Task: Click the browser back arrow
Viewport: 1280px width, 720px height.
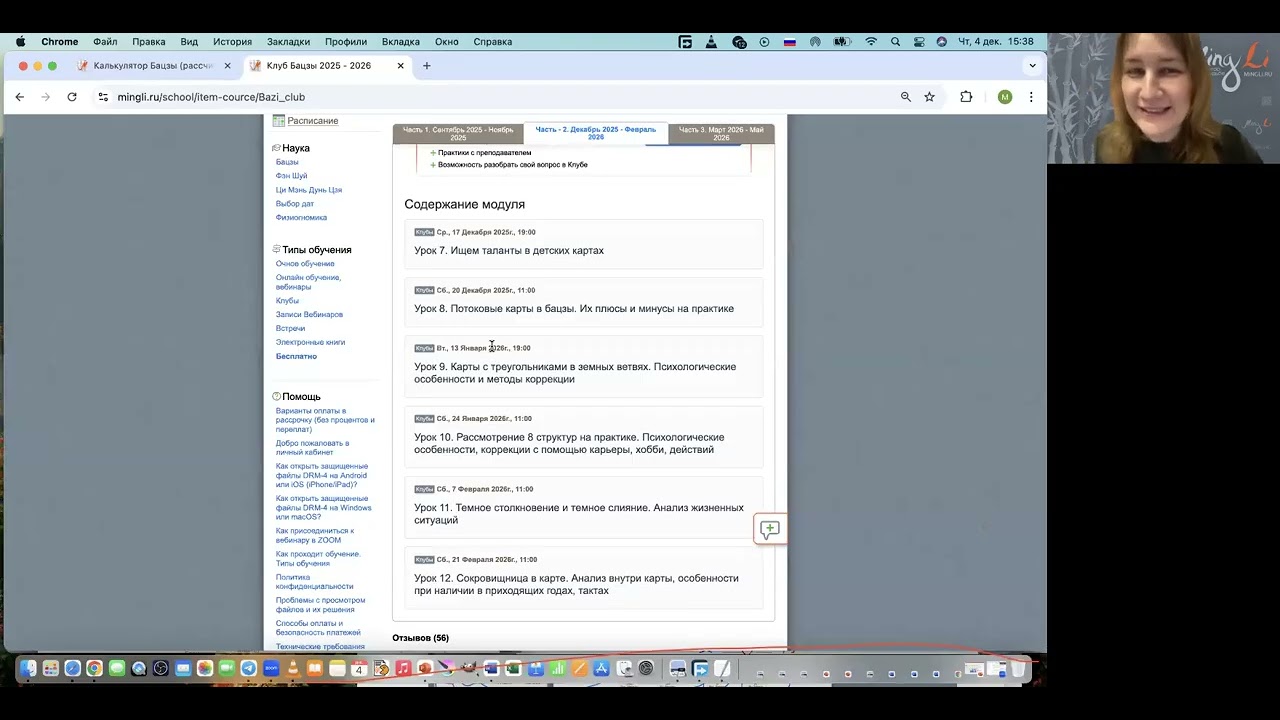Action: (19, 97)
